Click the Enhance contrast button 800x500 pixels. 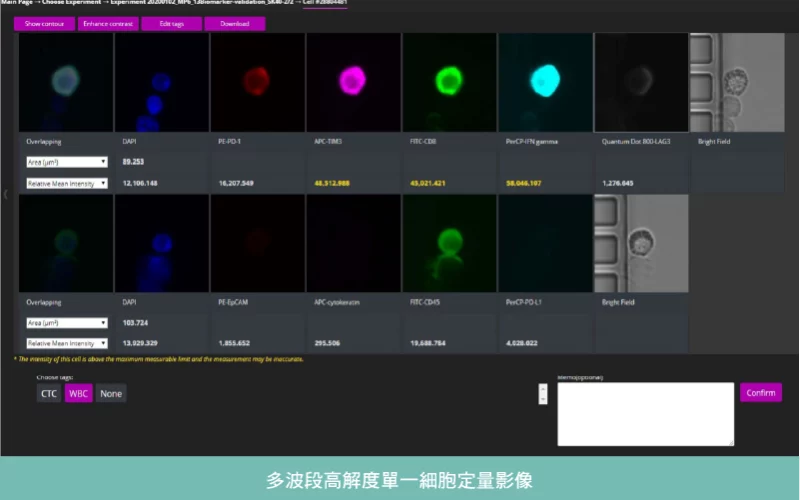point(108,23)
